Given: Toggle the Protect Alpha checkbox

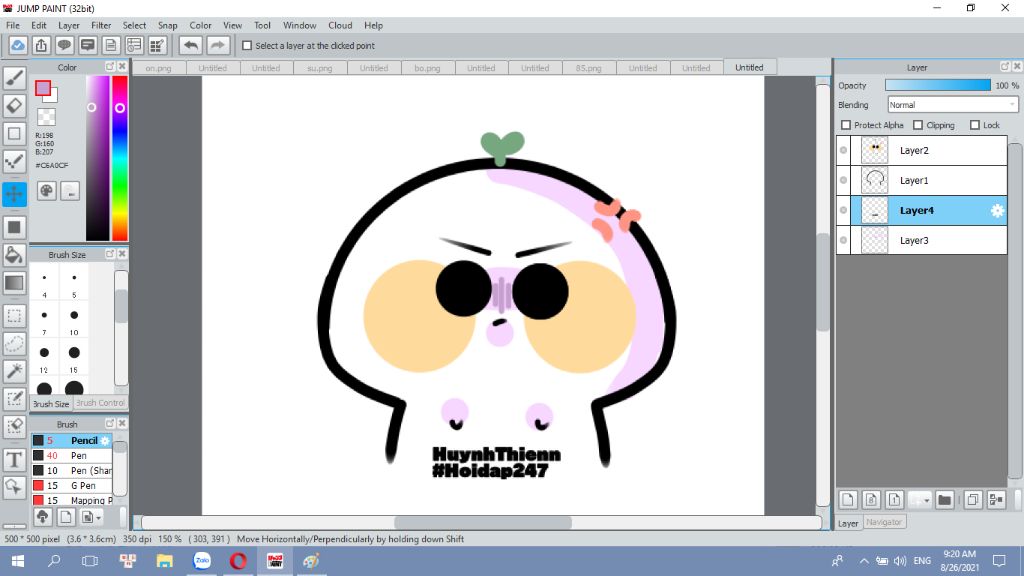Looking at the screenshot, I should click(846, 125).
